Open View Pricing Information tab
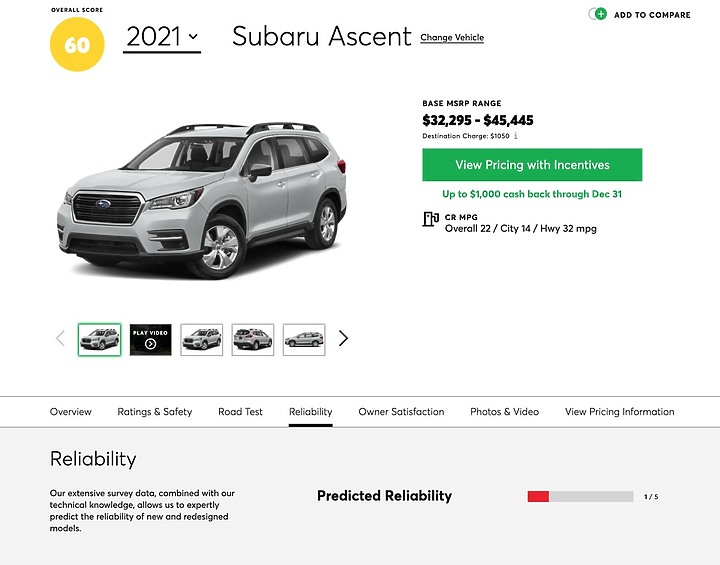Image resolution: width=720 pixels, height=565 pixels. tap(620, 412)
